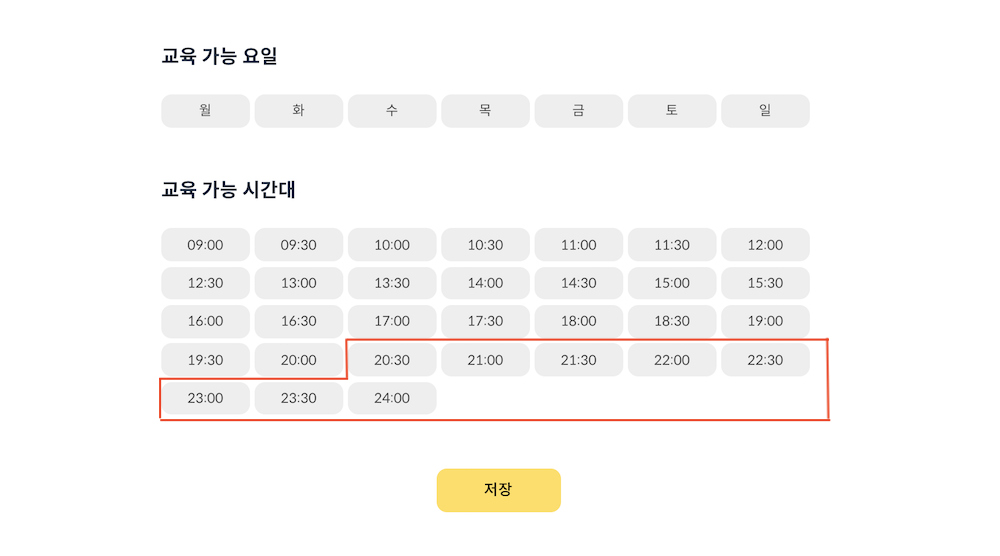Screen dimensions: 1000x556
Task: Toggle the 23:00 time slot
Action: [205, 398]
